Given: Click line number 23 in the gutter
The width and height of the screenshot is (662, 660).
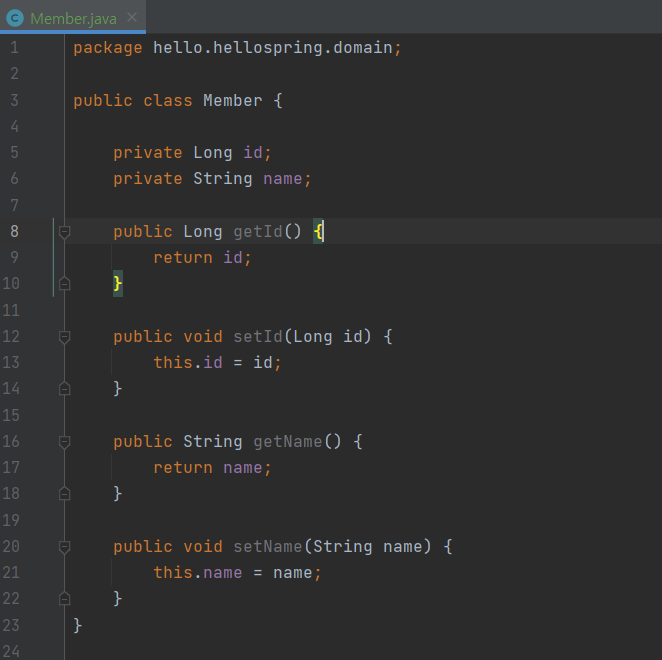Looking at the screenshot, I should [x=11, y=625].
